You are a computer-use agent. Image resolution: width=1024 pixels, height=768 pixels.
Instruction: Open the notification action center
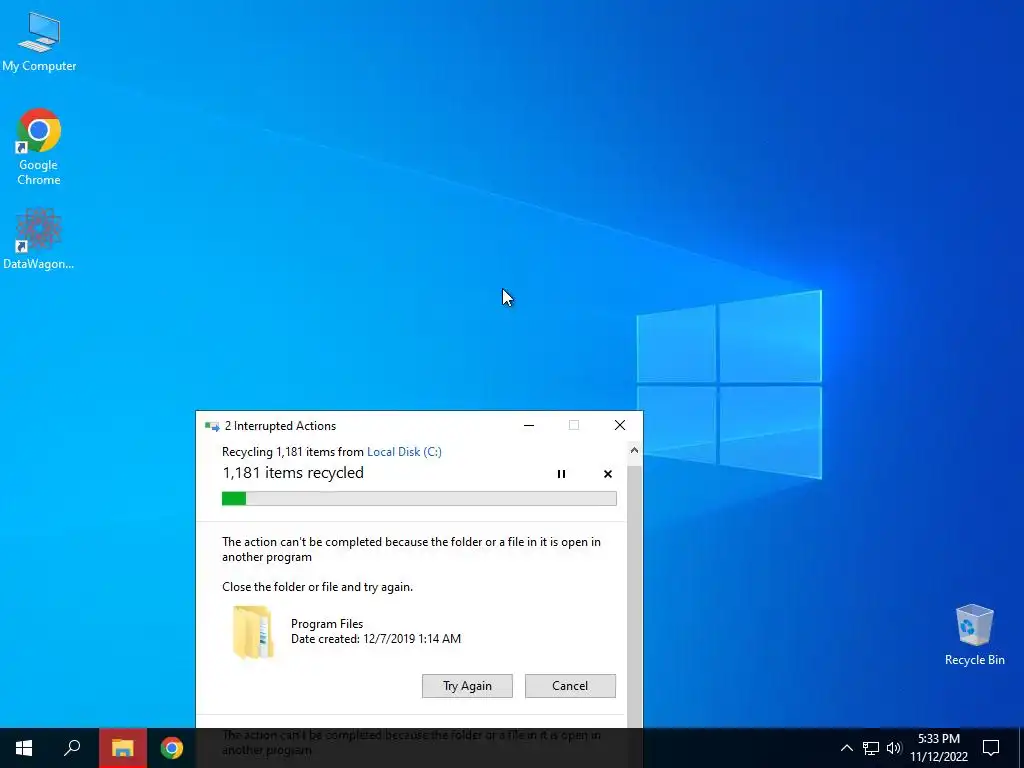(991, 748)
